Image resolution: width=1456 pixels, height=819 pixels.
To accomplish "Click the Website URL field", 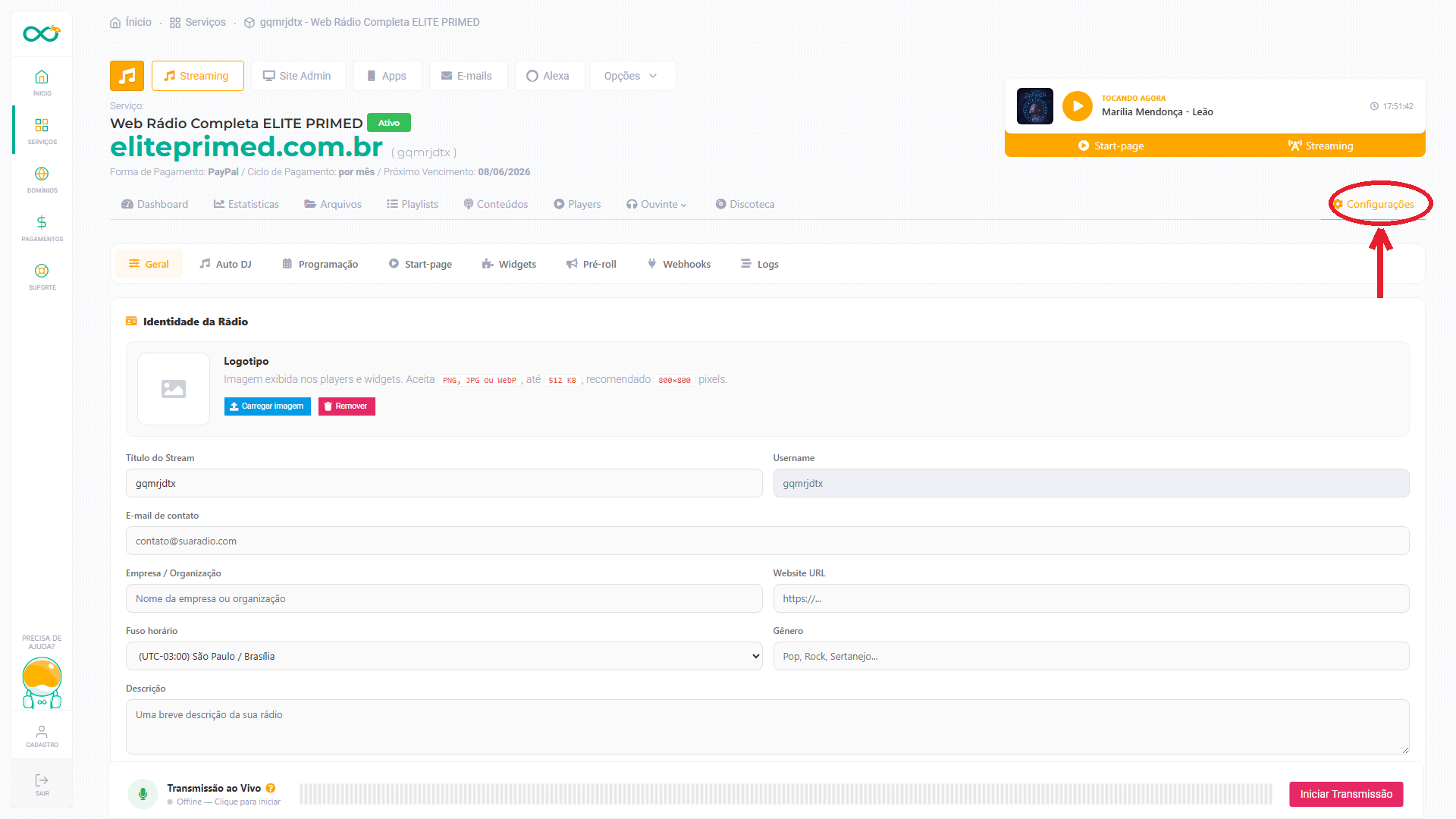I will 1091,598.
